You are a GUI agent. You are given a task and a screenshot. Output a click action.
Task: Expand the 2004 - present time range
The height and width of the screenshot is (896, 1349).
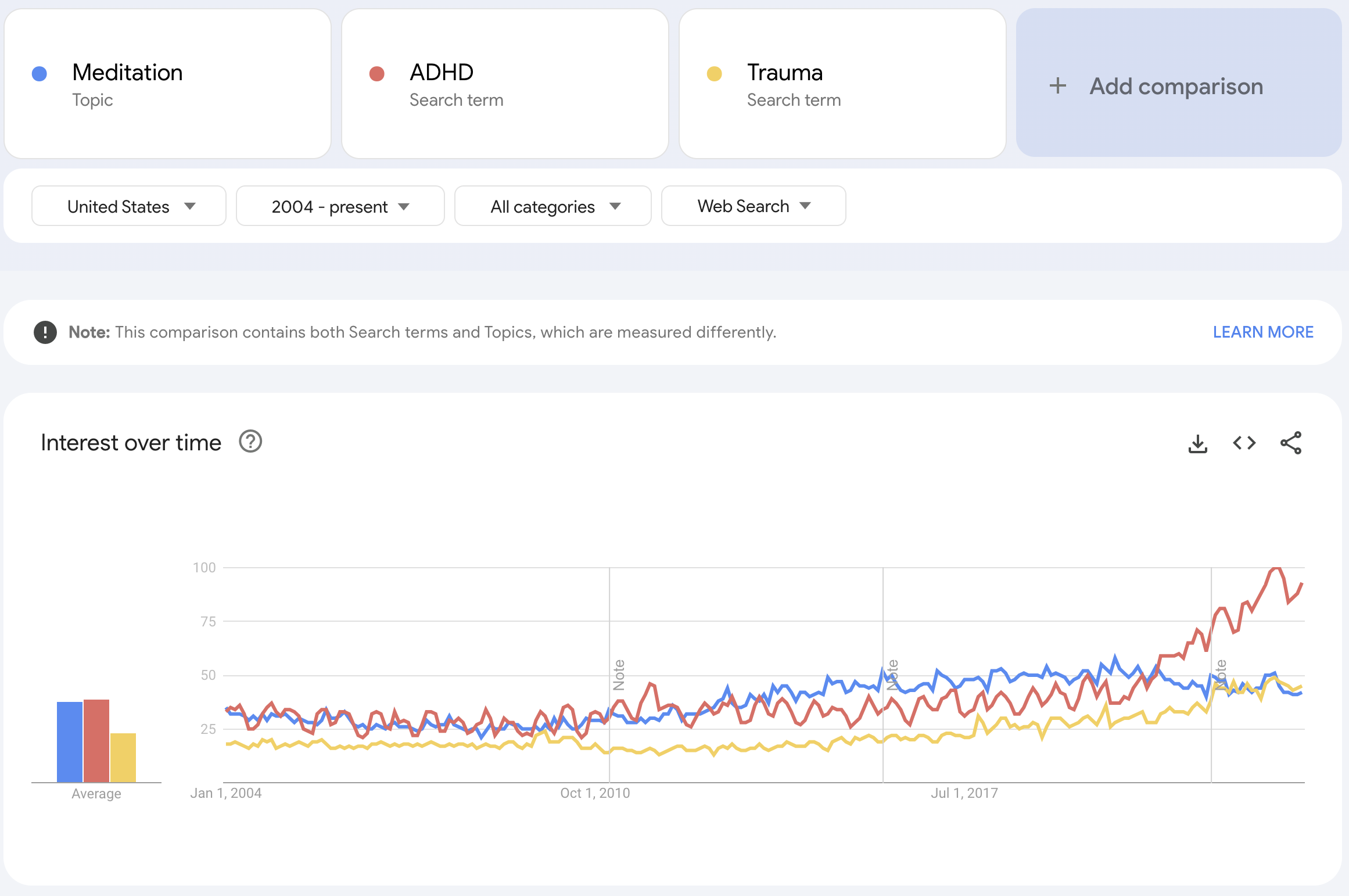pos(340,206)
